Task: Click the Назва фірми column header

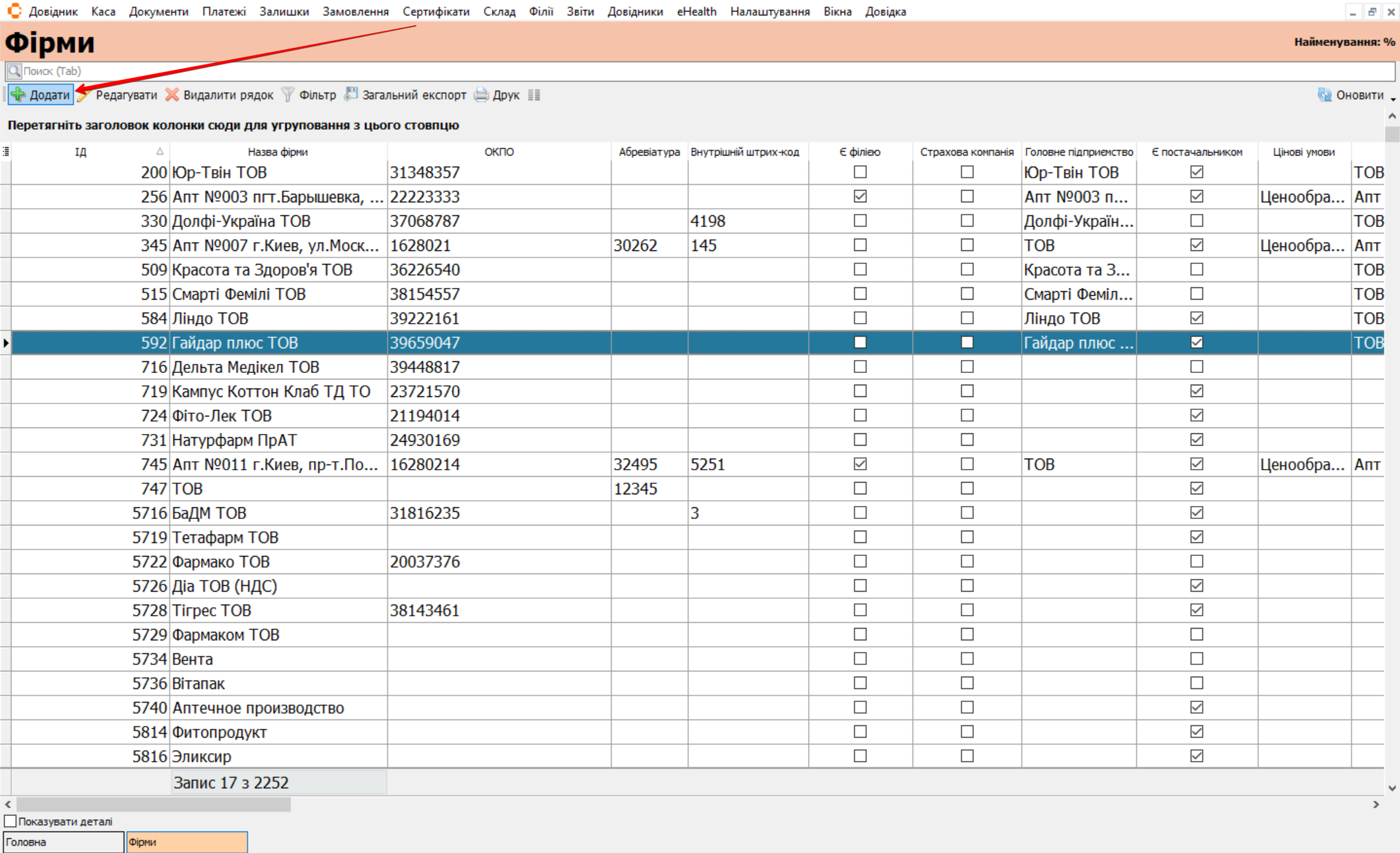Action: pyautogui.click(x=278, y=151)
